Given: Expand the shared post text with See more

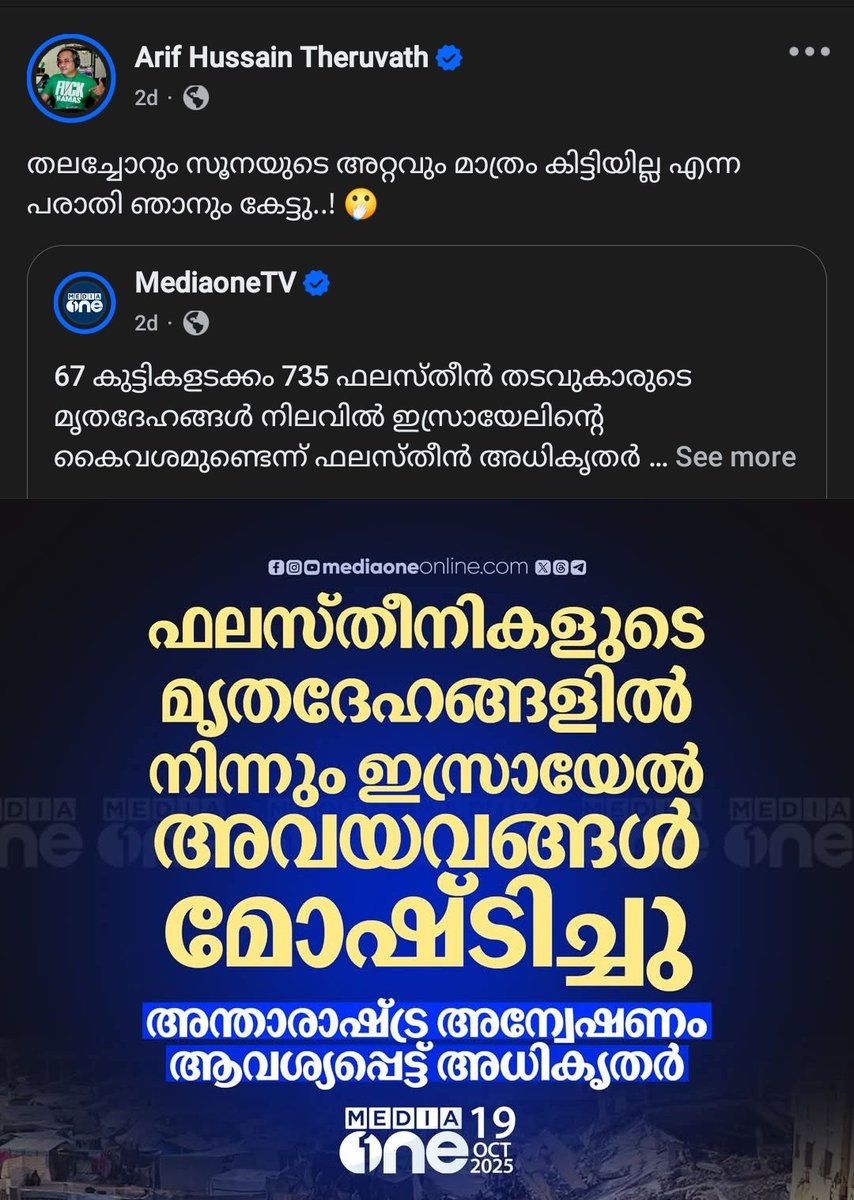Looking at the screenshot, I should [735, 457].
